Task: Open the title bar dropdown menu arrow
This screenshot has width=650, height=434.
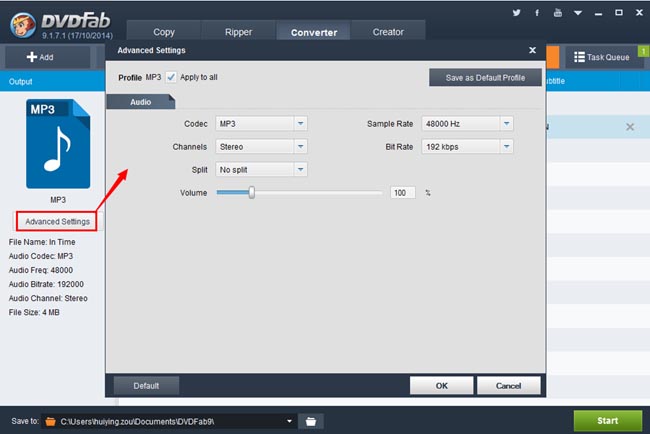Action: pos(577,13)
